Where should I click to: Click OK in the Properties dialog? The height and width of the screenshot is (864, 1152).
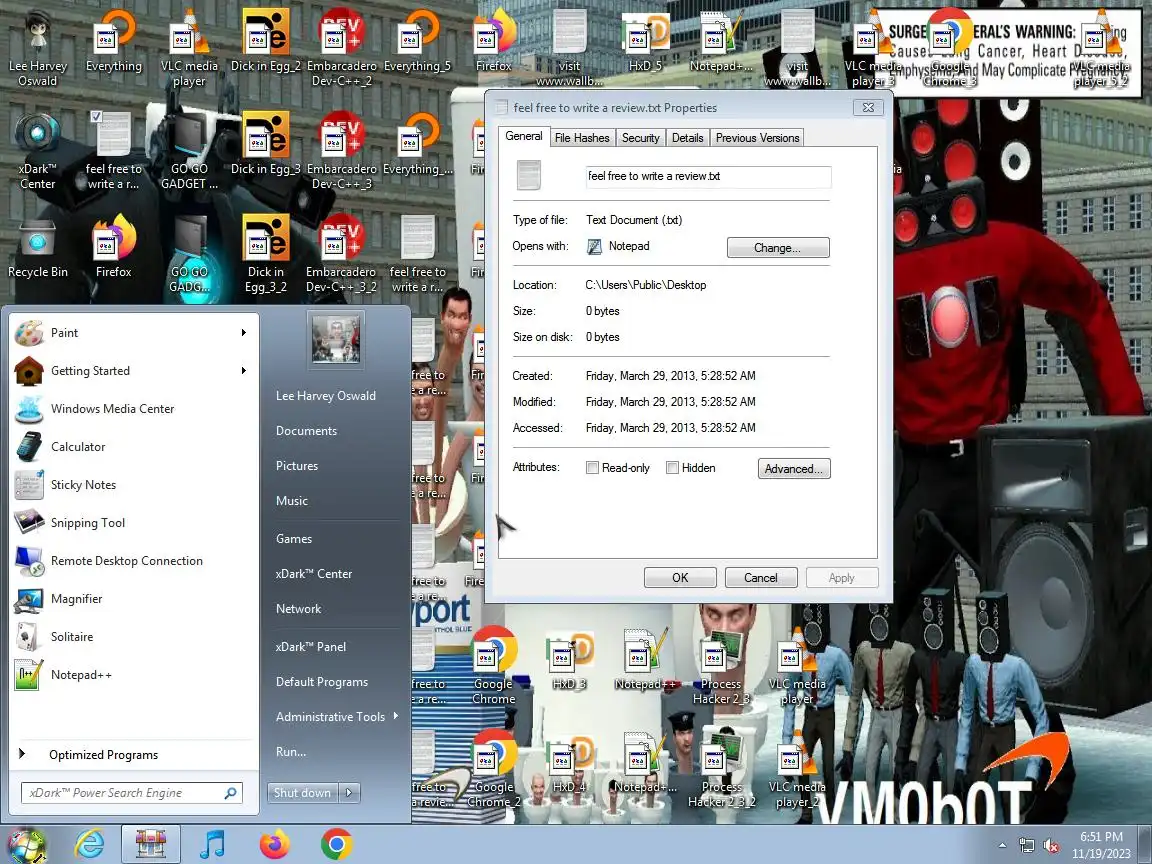coord(680,577)
